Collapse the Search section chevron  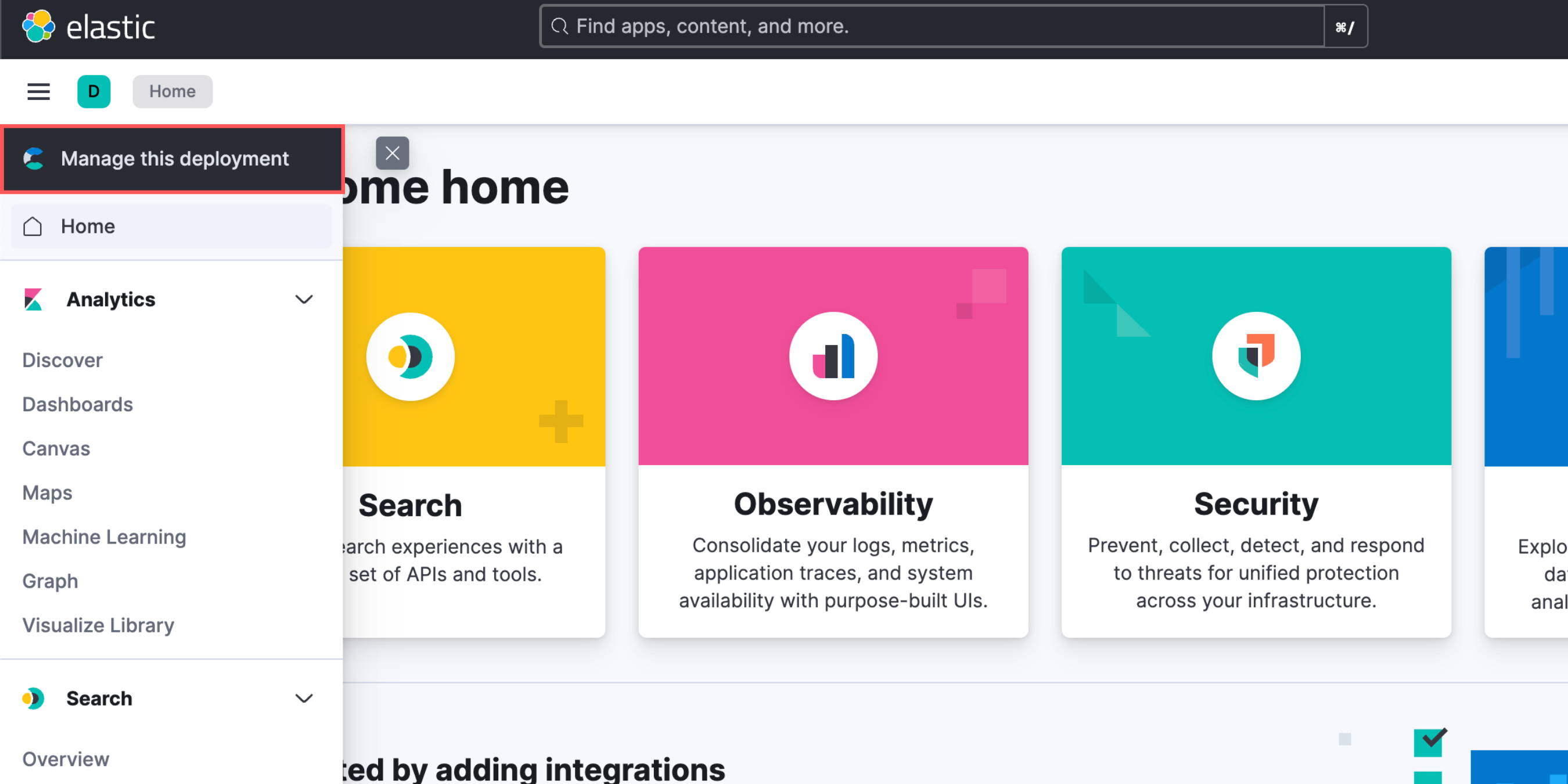pyautogui.click(x=304, y=698)
